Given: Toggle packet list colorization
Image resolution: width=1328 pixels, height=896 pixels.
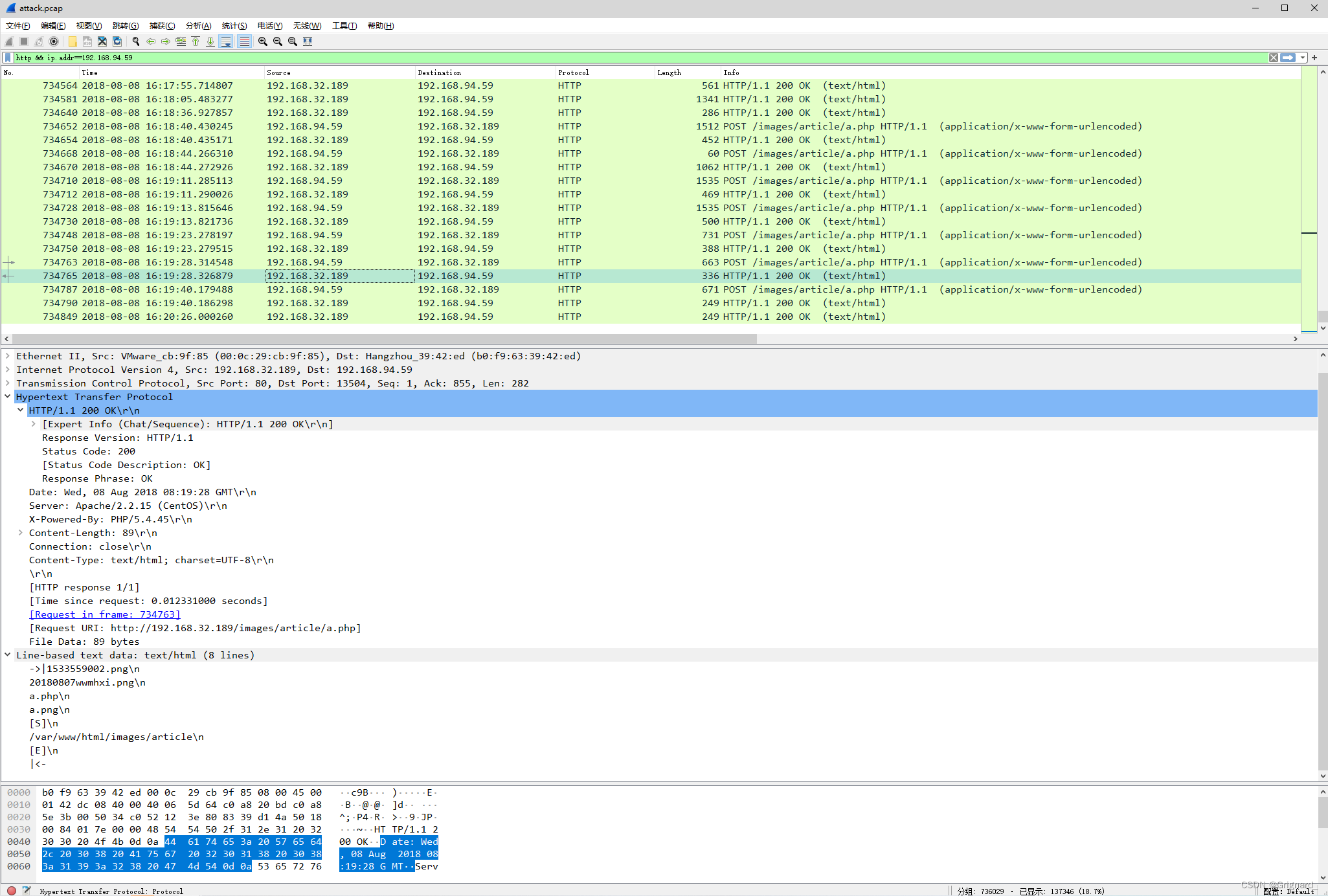Looking at the screenshot, I should [244, 41].
